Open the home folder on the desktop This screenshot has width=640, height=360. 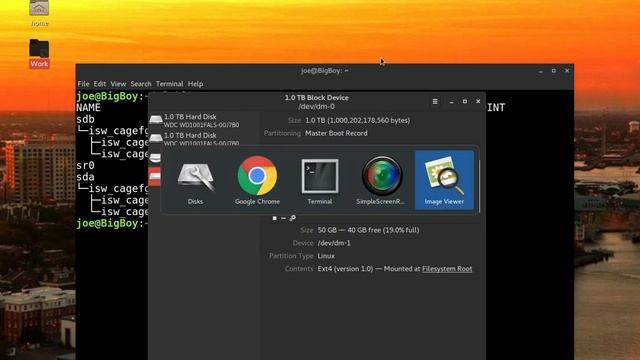[39, 13]
